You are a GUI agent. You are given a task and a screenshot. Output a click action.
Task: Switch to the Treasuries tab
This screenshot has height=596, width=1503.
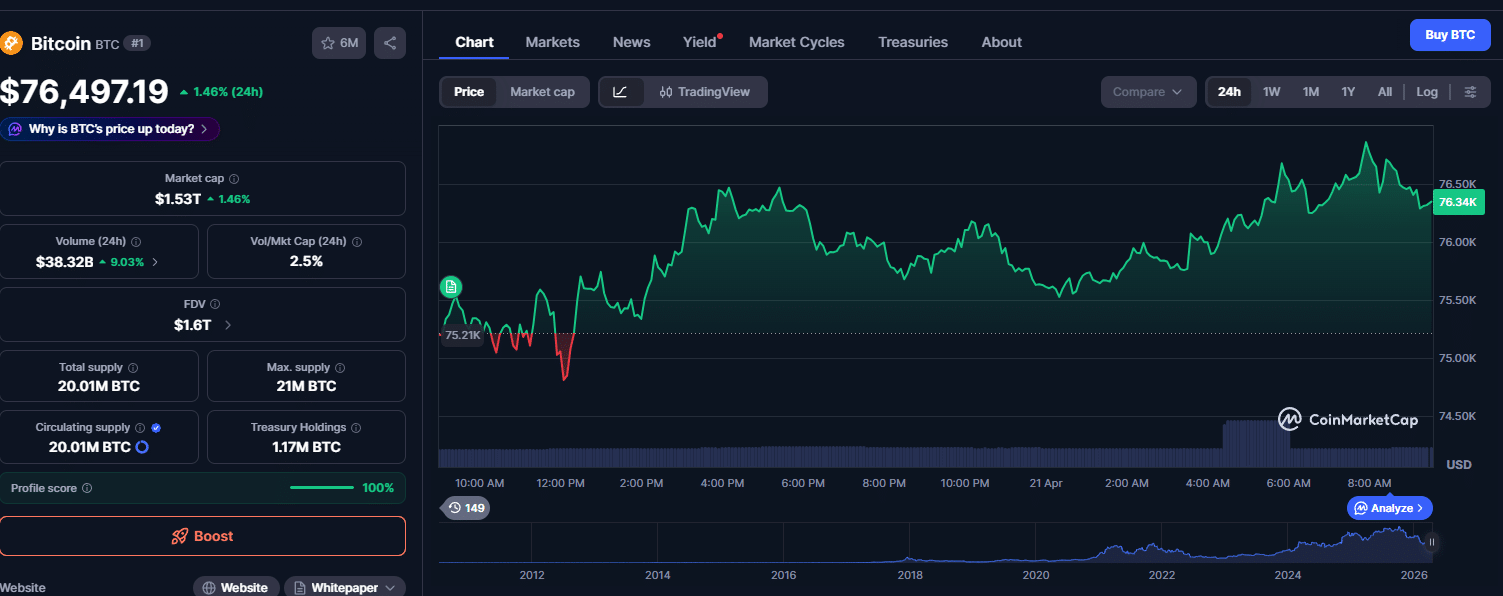(913, 42)
